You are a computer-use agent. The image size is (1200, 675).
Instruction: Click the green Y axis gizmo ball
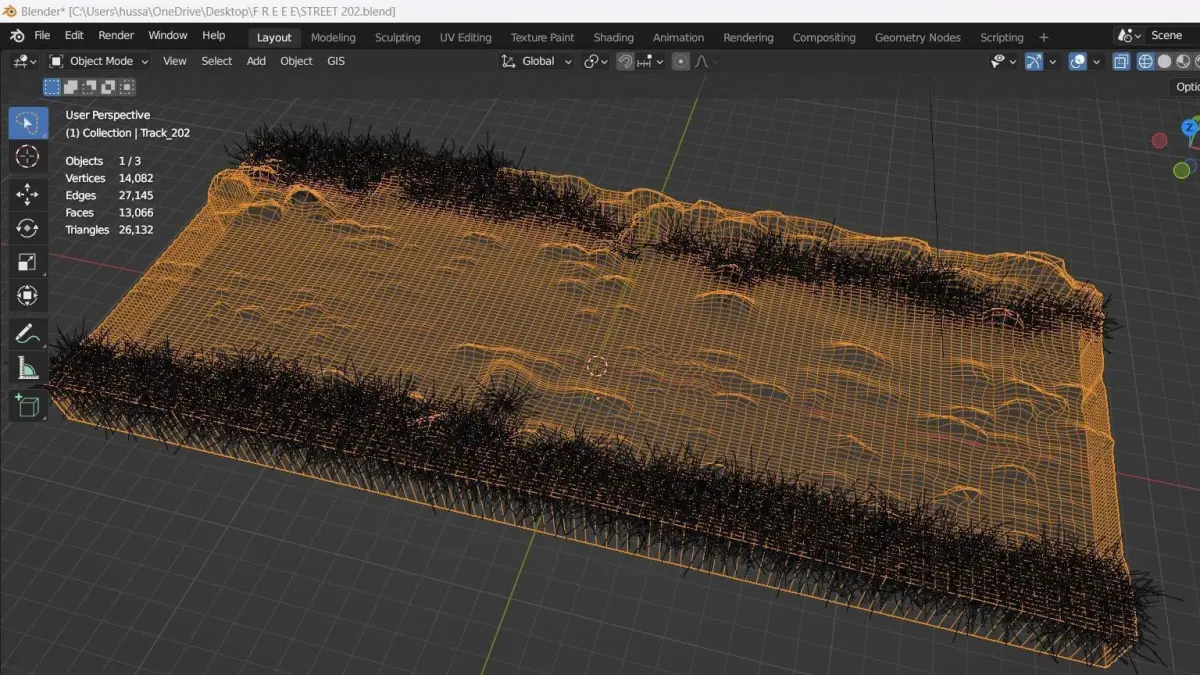point(1181,170)
